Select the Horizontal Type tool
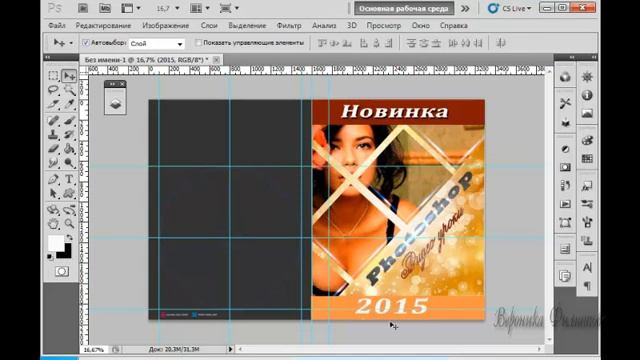The width and height of the screenshot is (640, 360). coord(69,179)
